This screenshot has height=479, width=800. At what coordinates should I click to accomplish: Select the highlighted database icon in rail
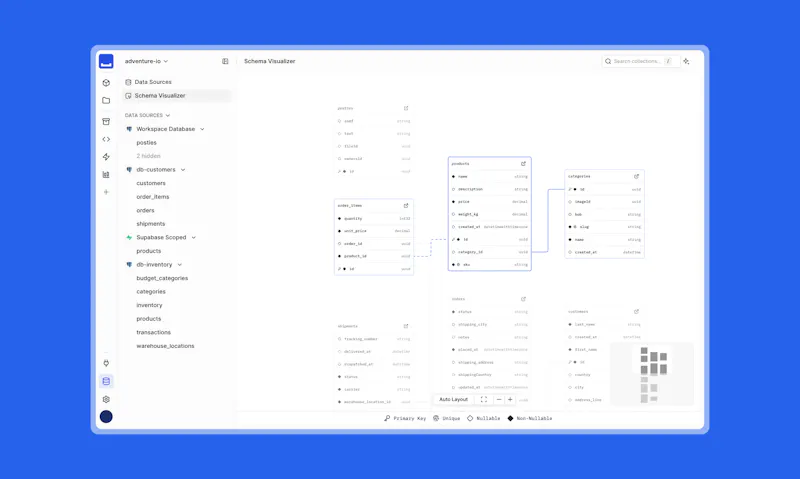coord(106,381)
